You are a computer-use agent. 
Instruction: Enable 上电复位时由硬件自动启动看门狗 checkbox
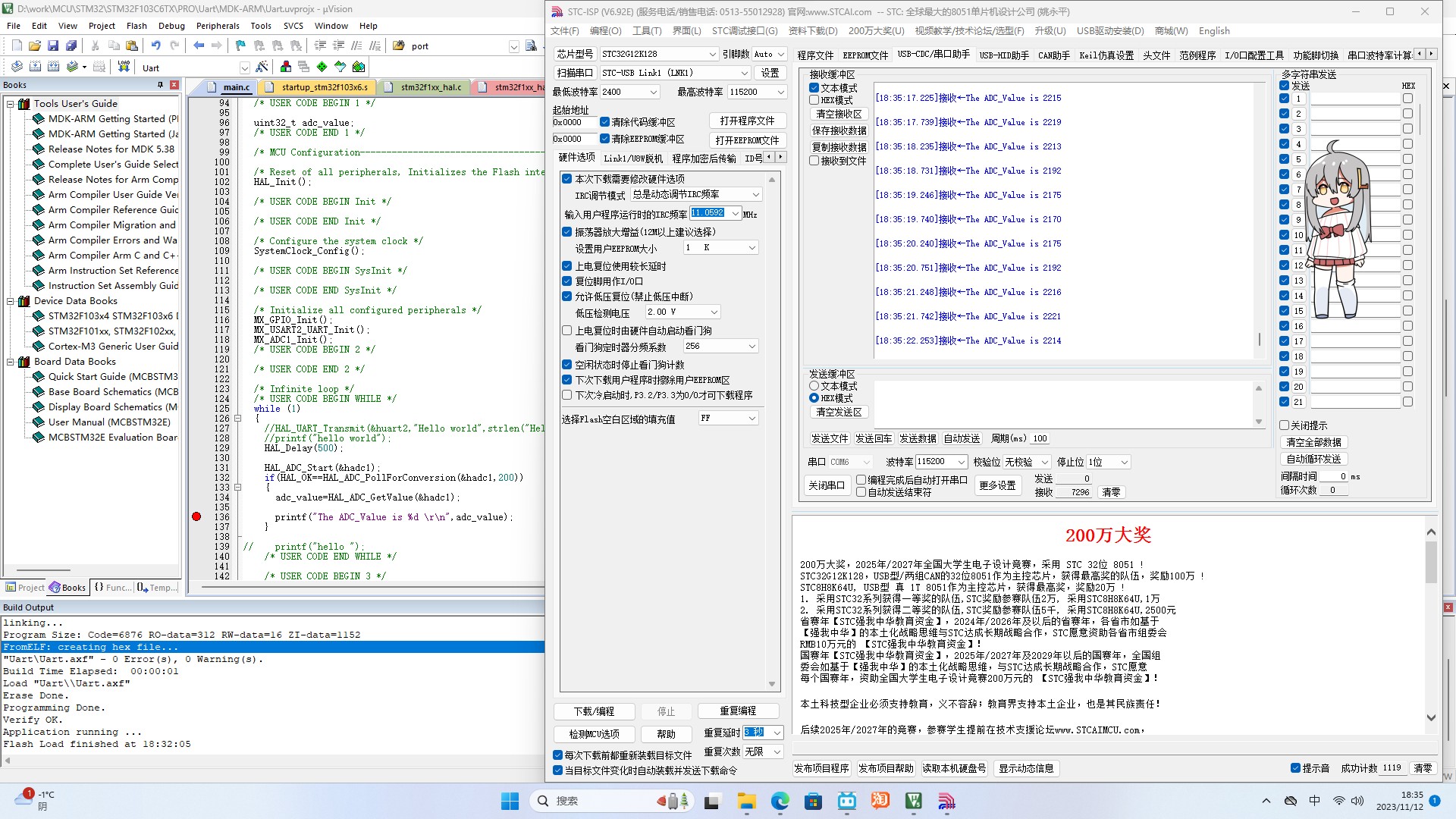(x=566, y=331)
